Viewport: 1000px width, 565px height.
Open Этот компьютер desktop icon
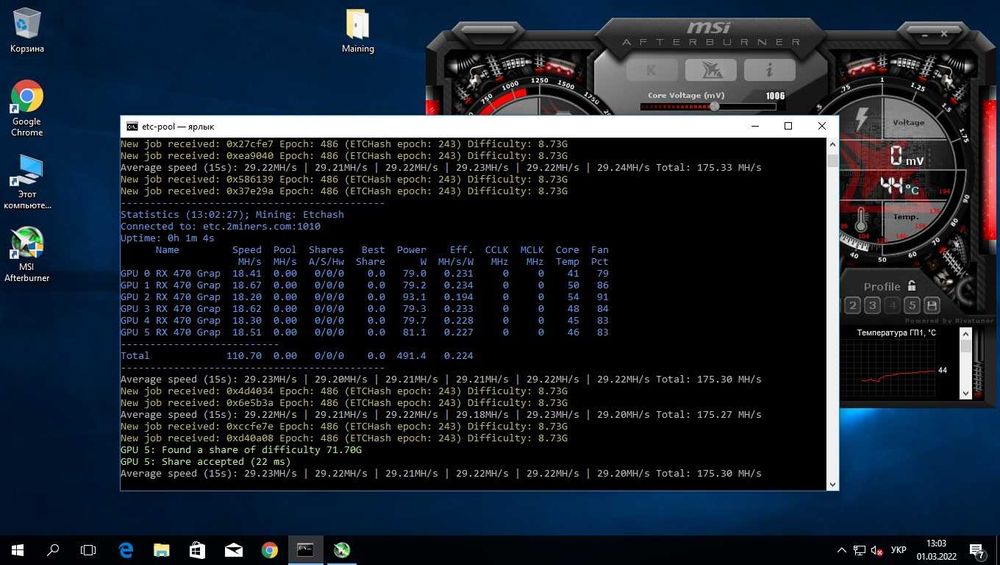click(x=26, y=182)
